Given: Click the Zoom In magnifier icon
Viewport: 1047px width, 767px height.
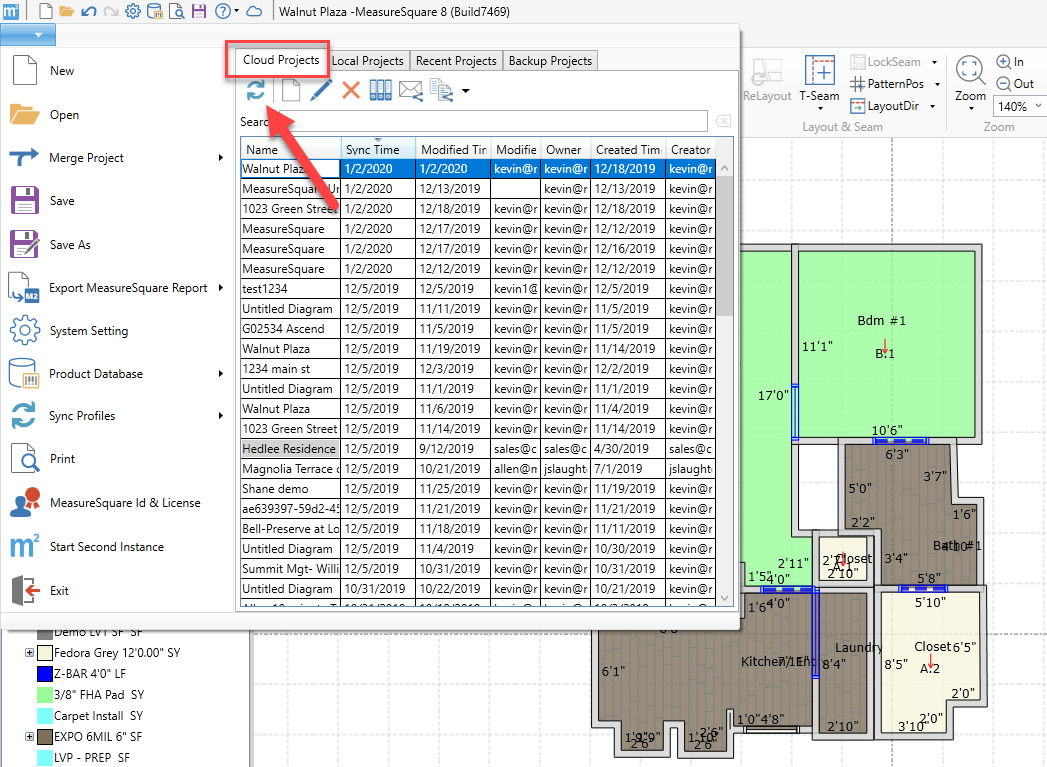Looking at the screenshot, I should 1002,62.
